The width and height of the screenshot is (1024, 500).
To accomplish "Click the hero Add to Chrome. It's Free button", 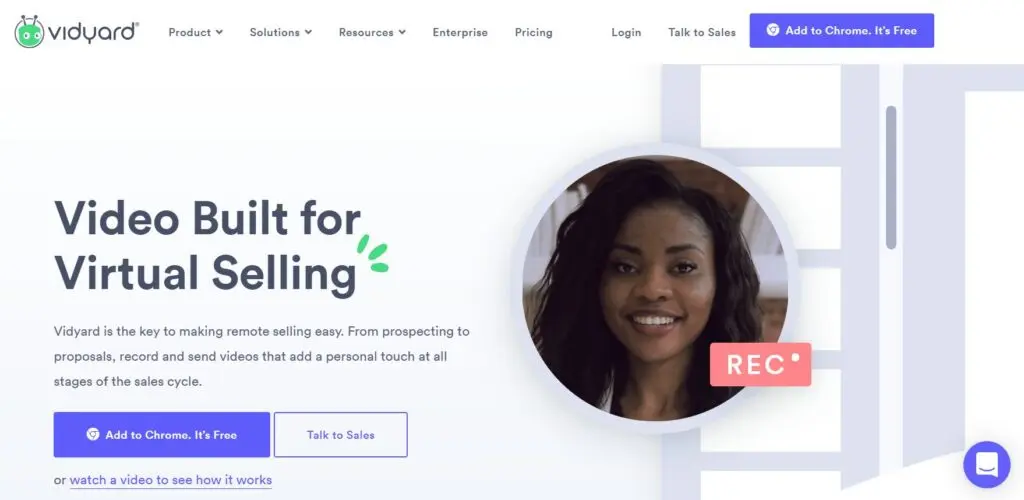I will 161,435.
